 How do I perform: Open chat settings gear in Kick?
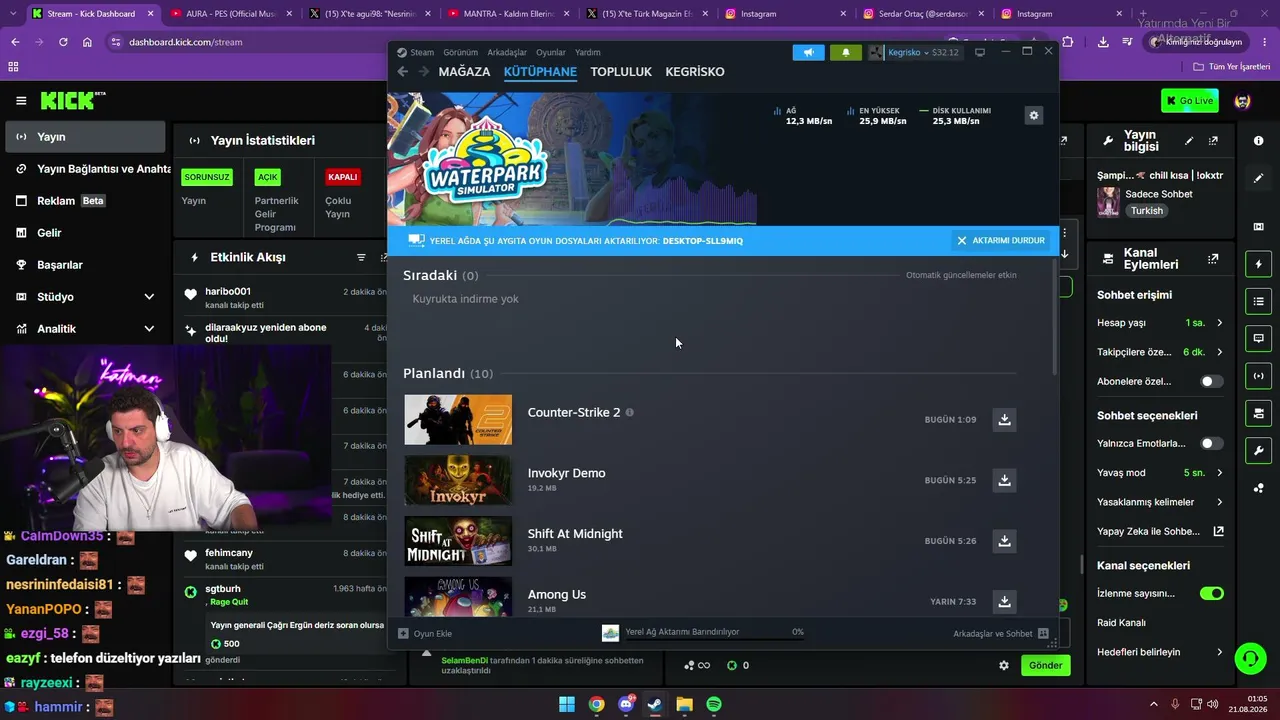point(1004,665)
